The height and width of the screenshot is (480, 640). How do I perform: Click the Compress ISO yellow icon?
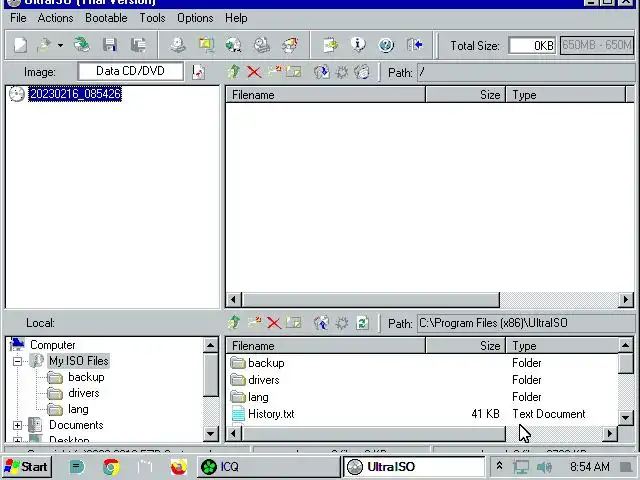(207, 45)
